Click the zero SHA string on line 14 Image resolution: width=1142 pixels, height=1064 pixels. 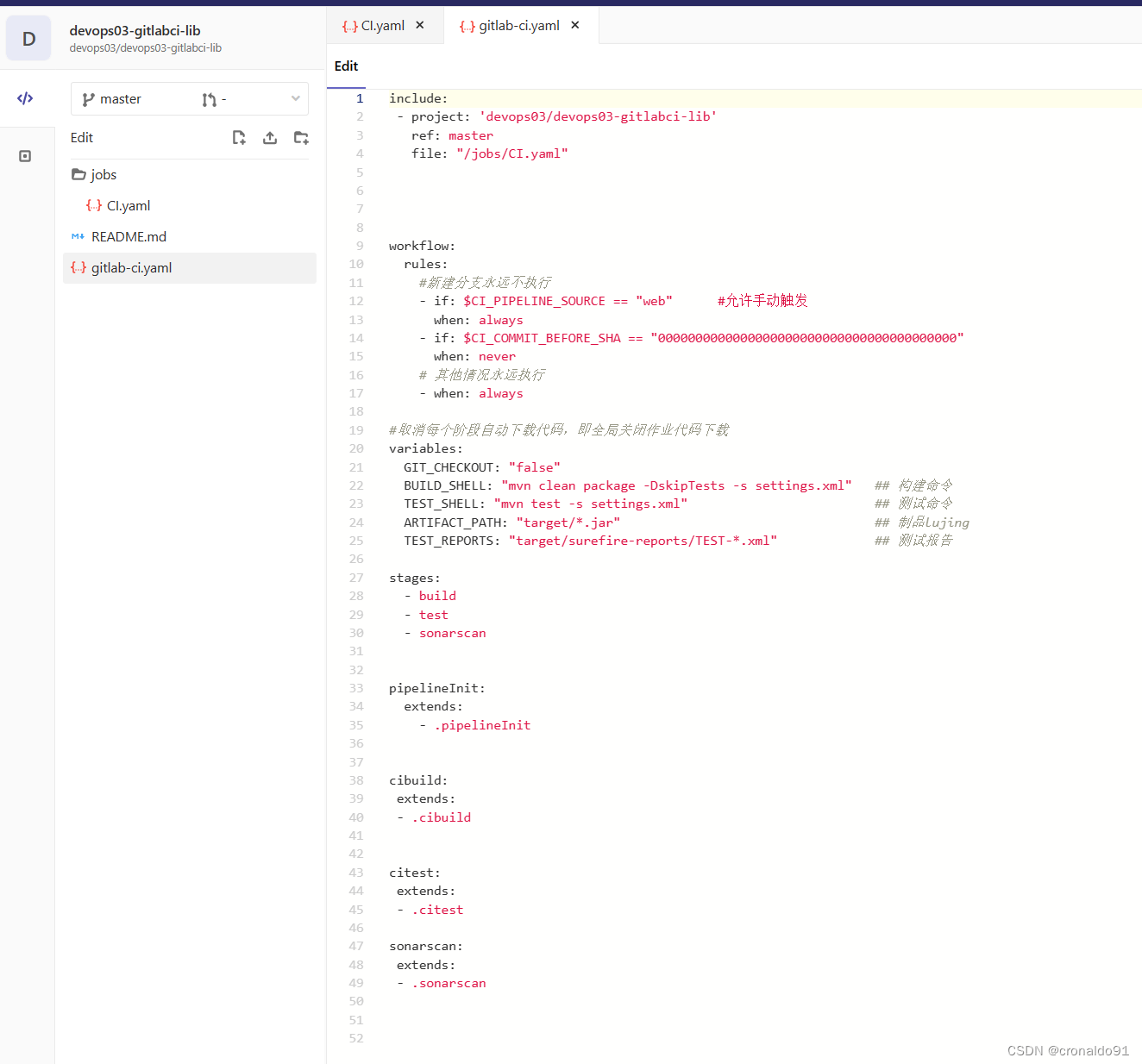[807, 338]
